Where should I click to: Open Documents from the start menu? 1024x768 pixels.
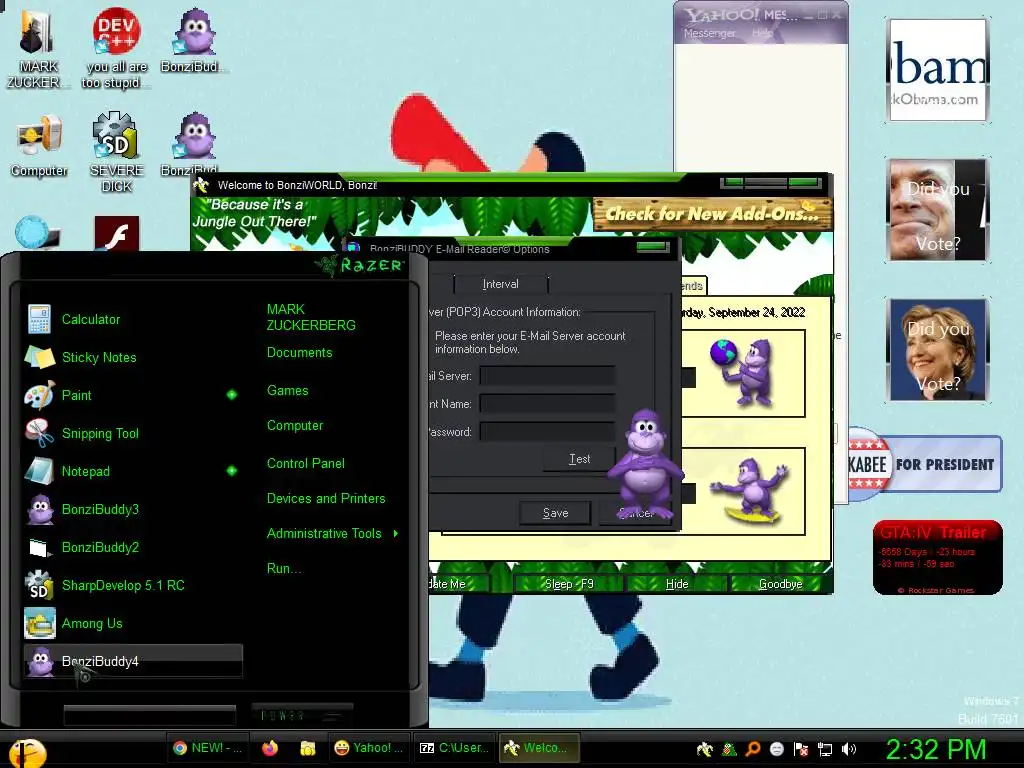pos(299,353)
